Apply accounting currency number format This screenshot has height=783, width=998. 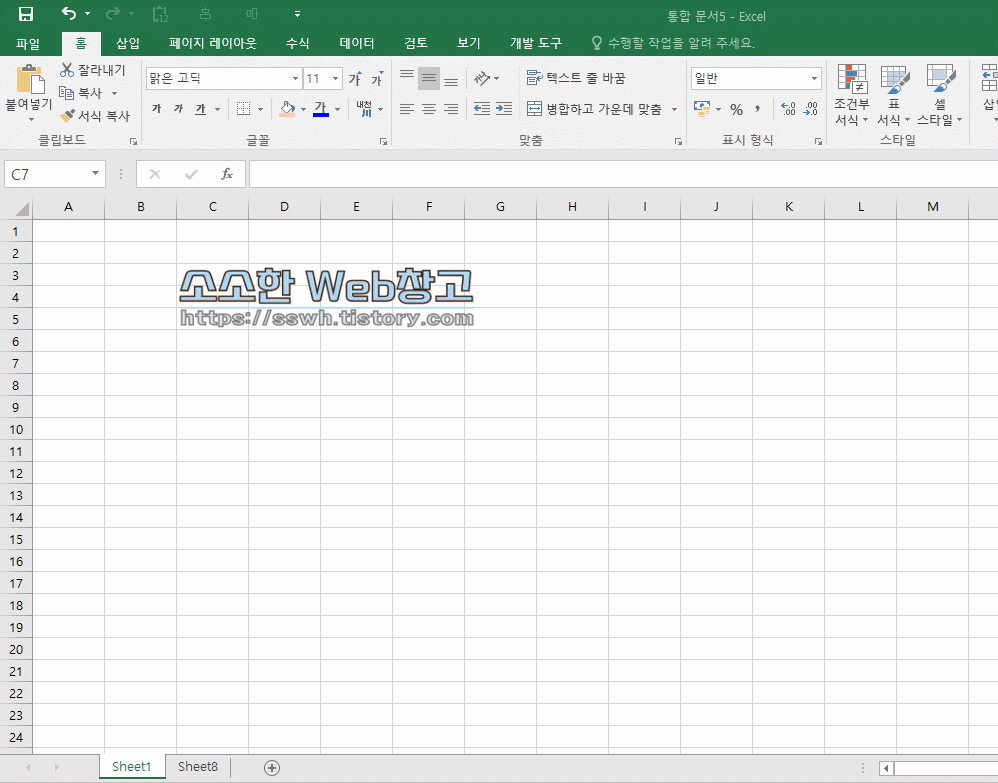702,109
